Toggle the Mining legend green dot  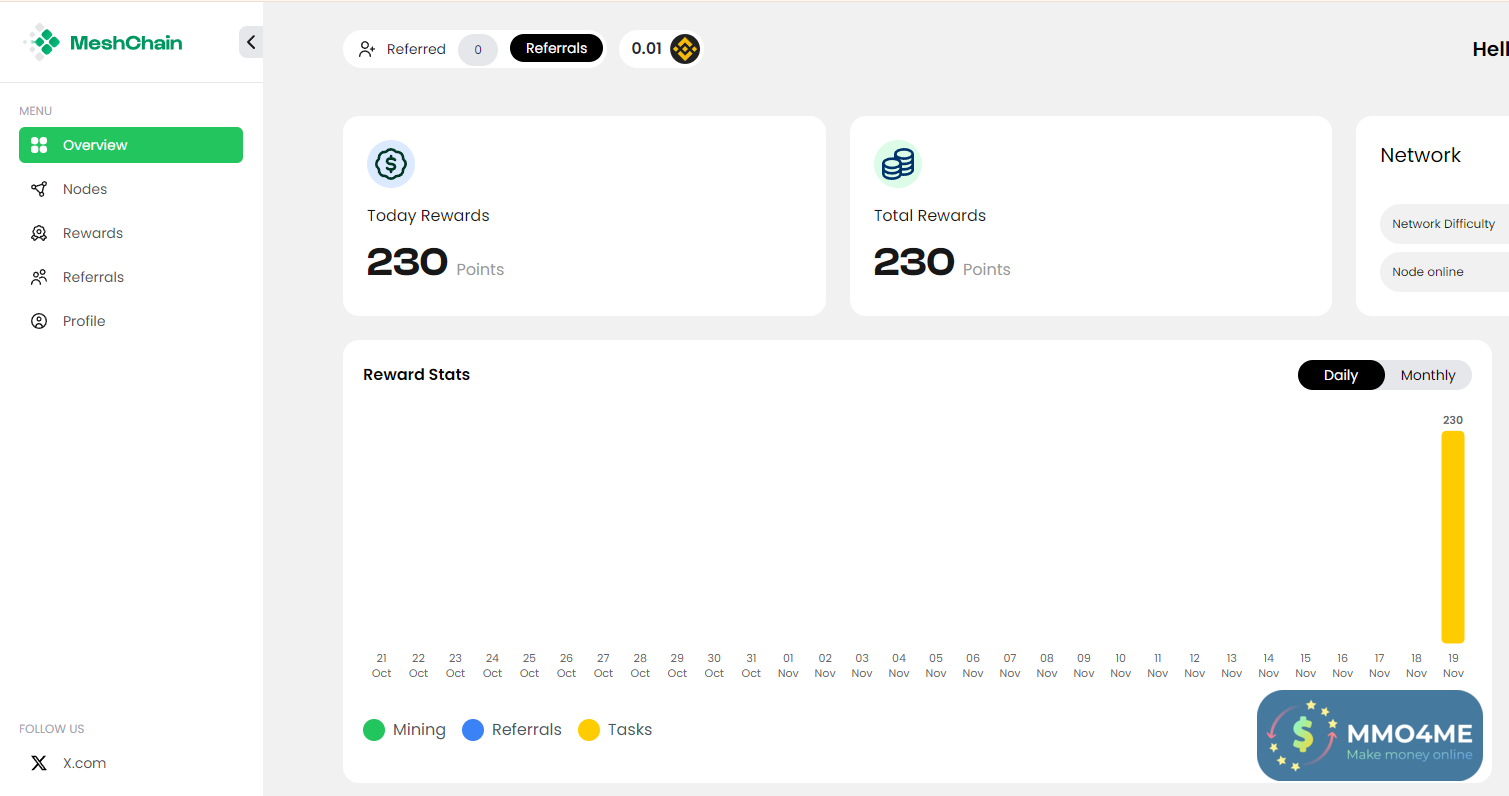374,730
